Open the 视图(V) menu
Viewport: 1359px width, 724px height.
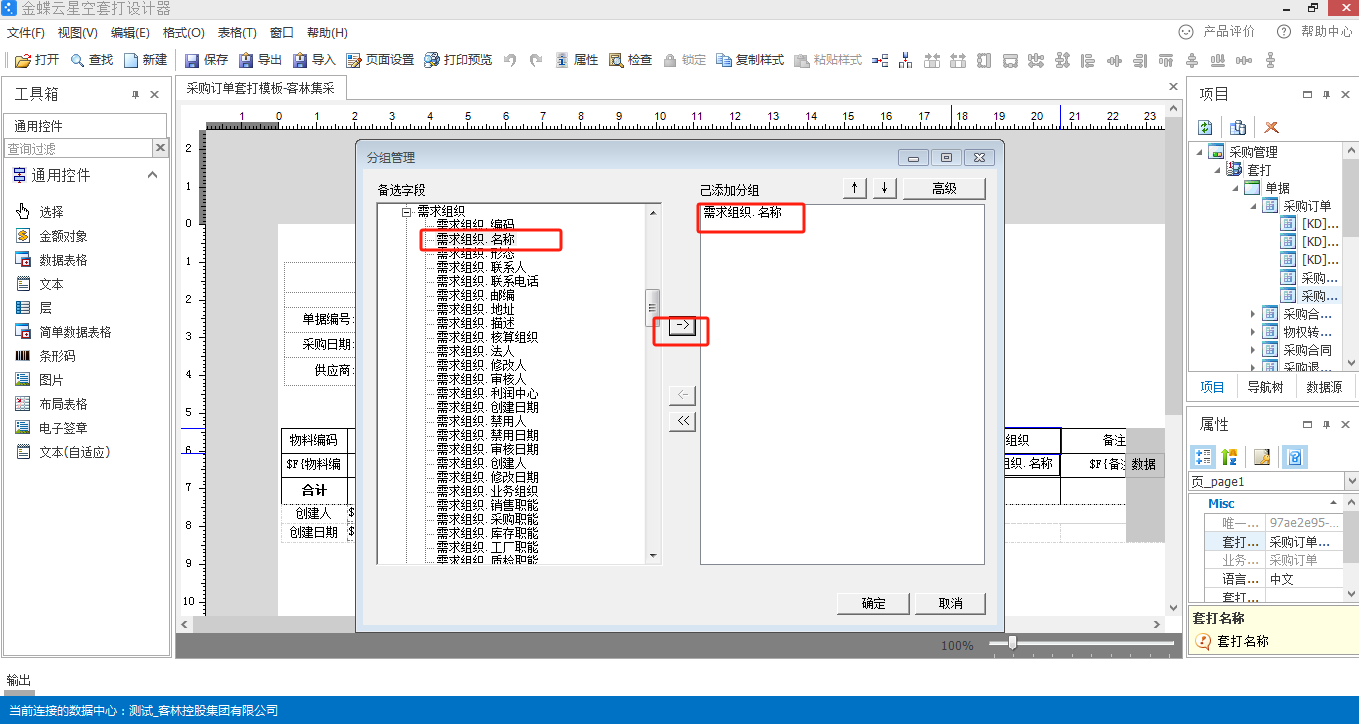click(78, 33)
